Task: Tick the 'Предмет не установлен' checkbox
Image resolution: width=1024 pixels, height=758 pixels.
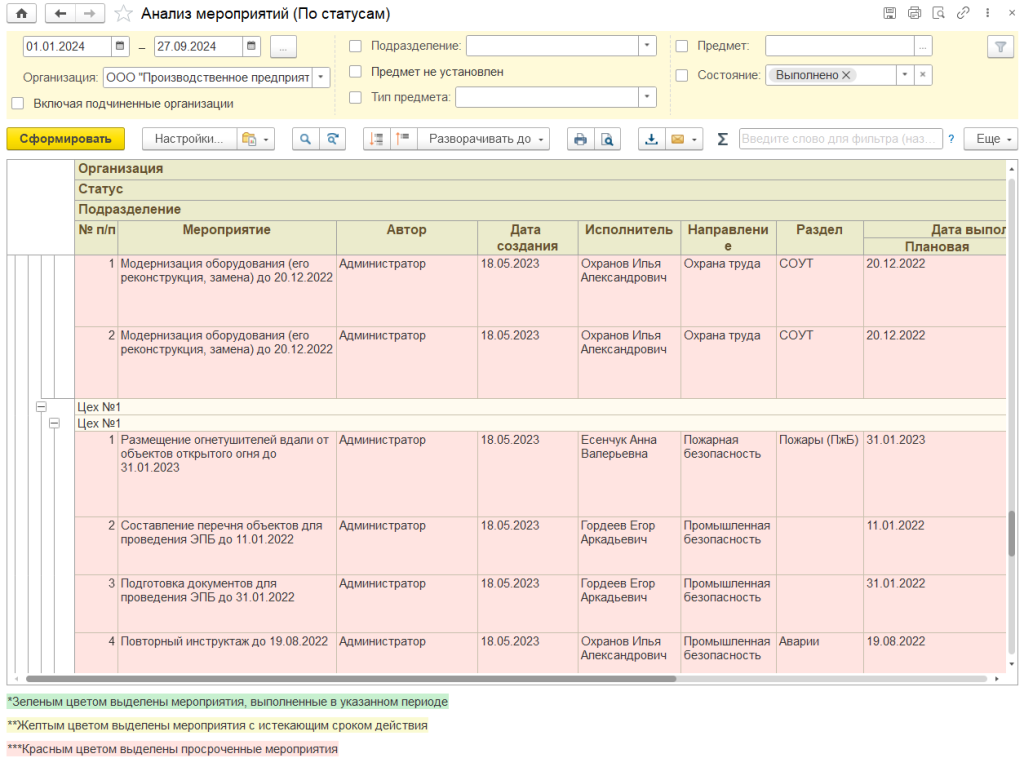Action: click(355, 72)
